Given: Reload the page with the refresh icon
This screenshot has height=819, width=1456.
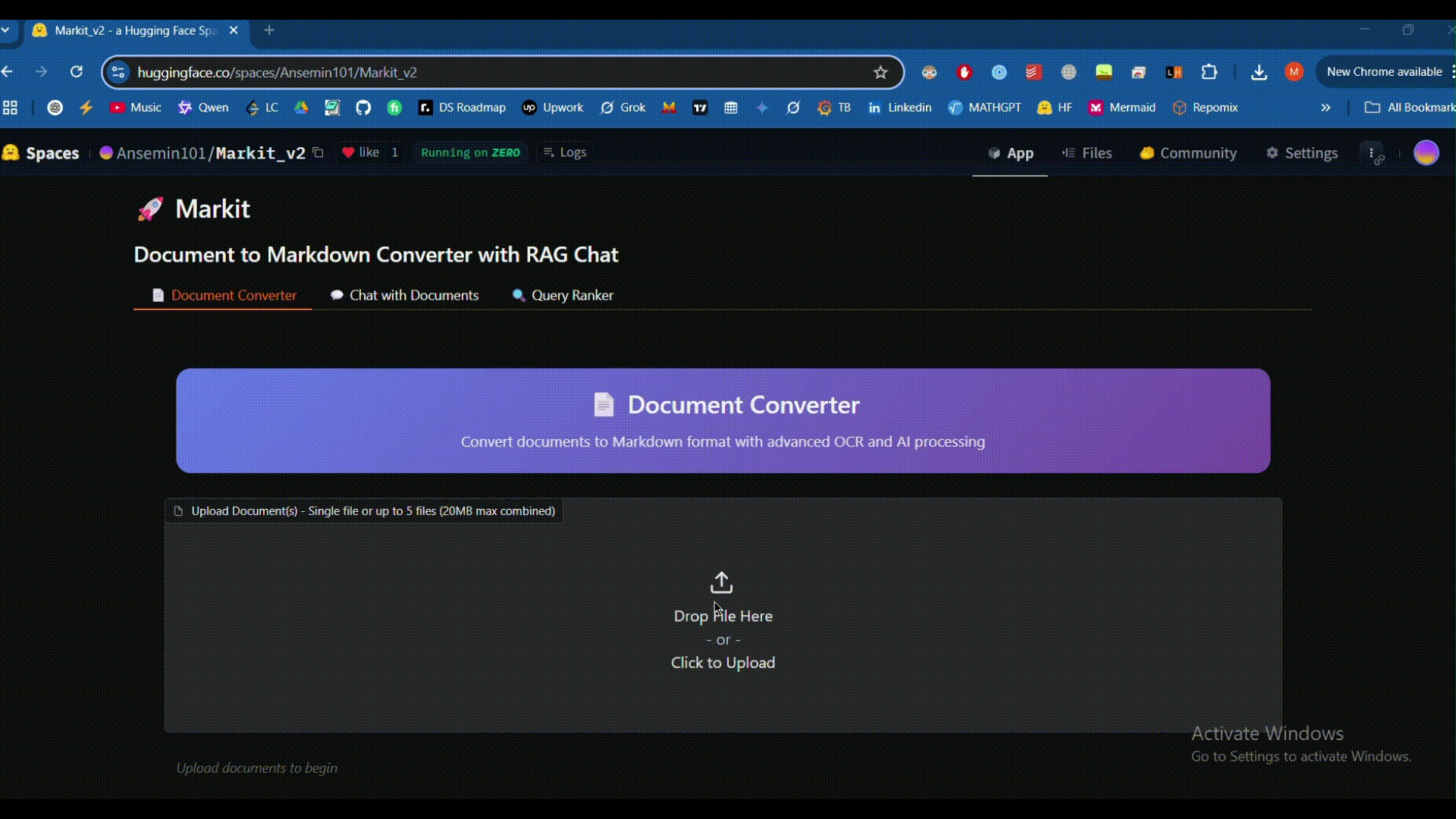Looking at the screenshot, I should click(77, 72).
